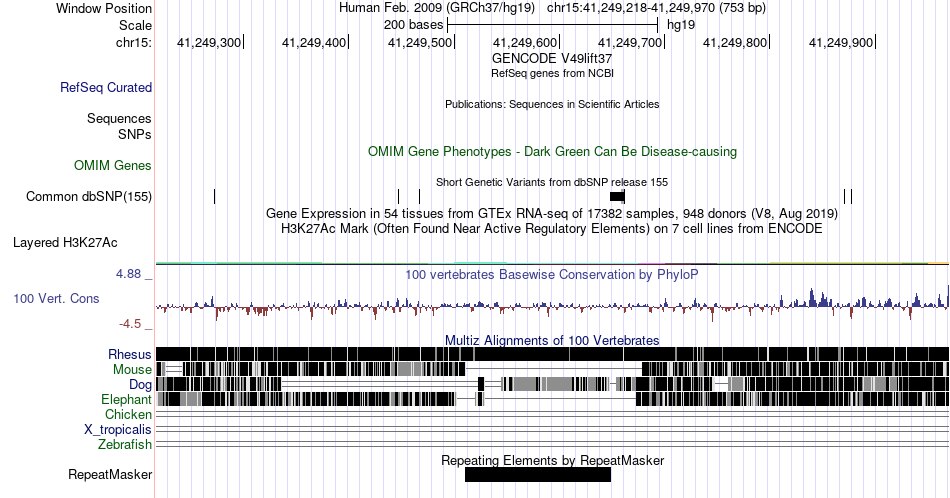950x498 pixels.
Task: Click the chr15: base position label
Action: (x=134, y=42)
